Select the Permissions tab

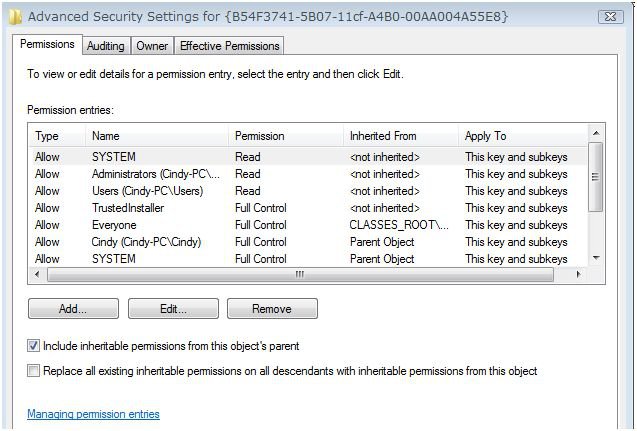[48, 44]
